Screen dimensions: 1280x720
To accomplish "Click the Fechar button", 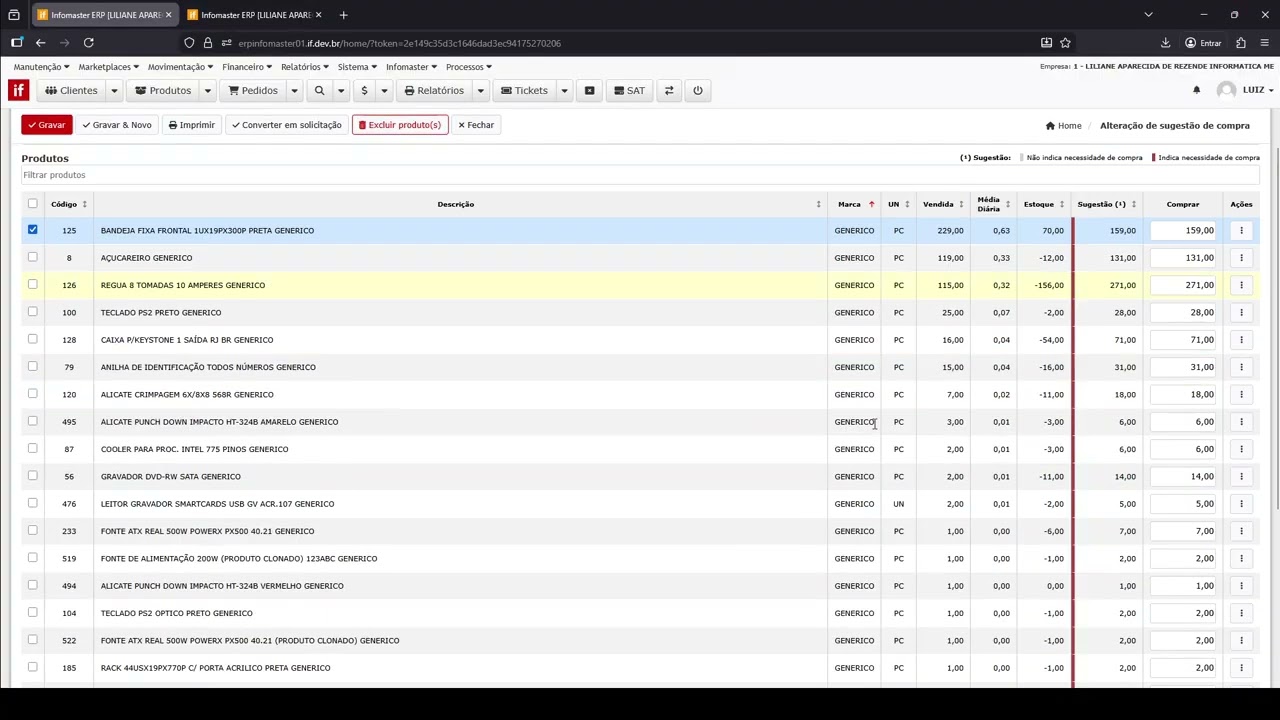I will [476, 125].
